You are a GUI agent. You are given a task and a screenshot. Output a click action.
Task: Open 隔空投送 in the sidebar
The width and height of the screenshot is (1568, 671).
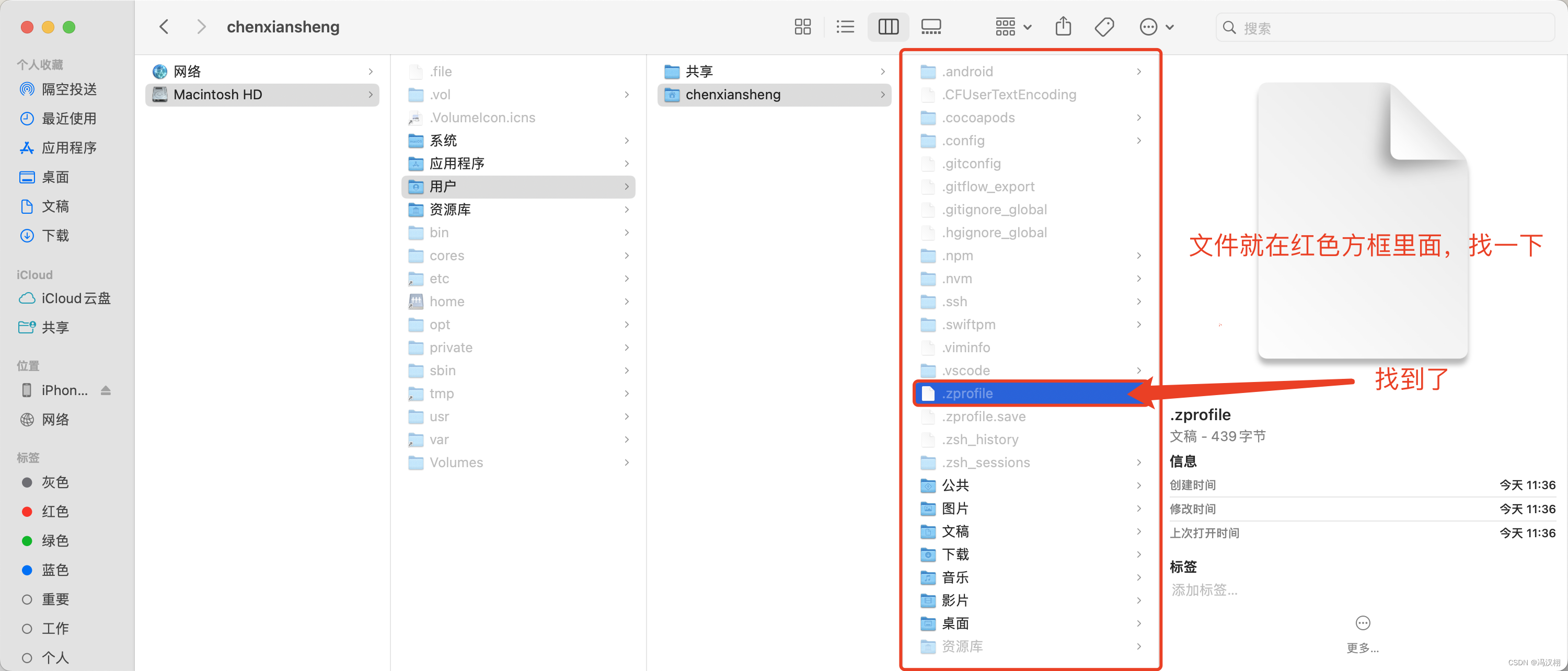pos(59,89)
